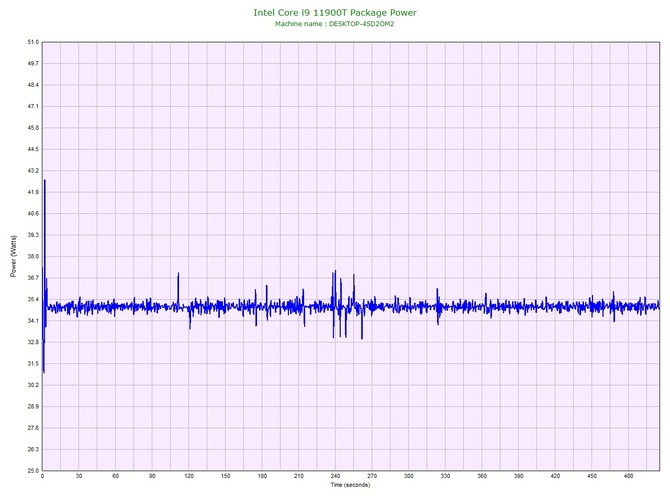Click the x-axis tick label 60
This screenshot has width=670, height=502.
point(115,476)
